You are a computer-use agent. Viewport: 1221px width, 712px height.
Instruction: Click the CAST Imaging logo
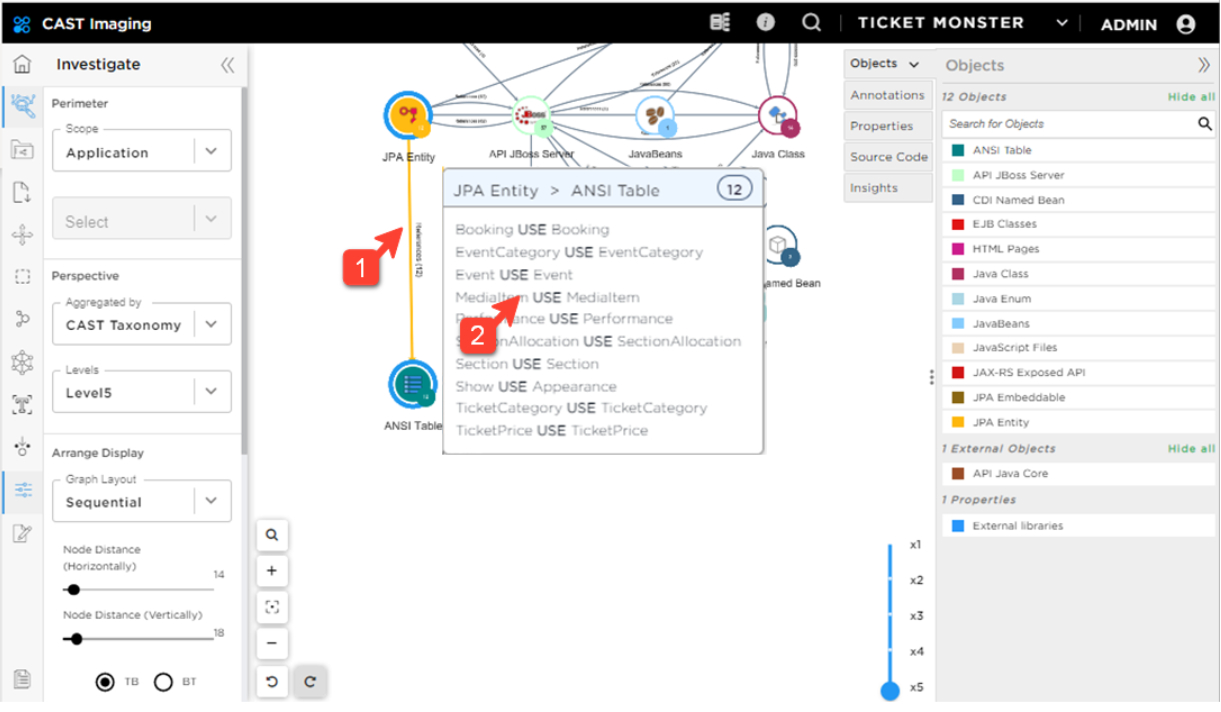(21, 23)
